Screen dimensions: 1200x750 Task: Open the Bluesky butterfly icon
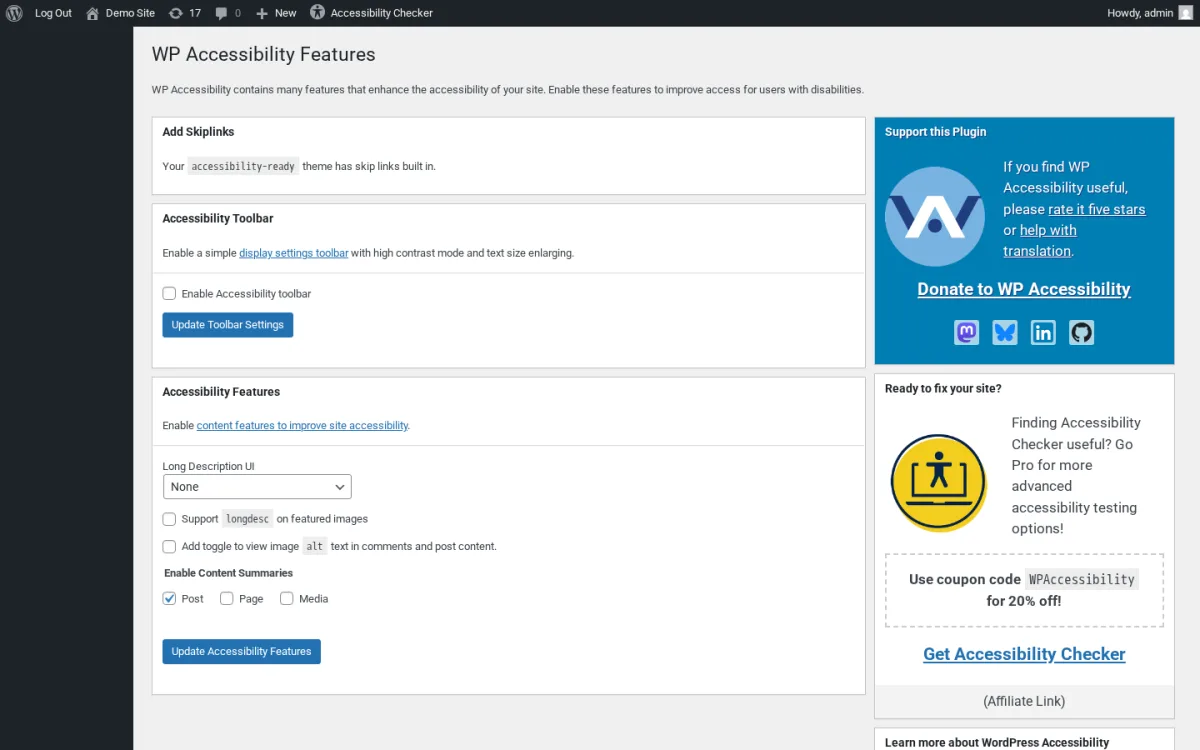click(1005, 332)
